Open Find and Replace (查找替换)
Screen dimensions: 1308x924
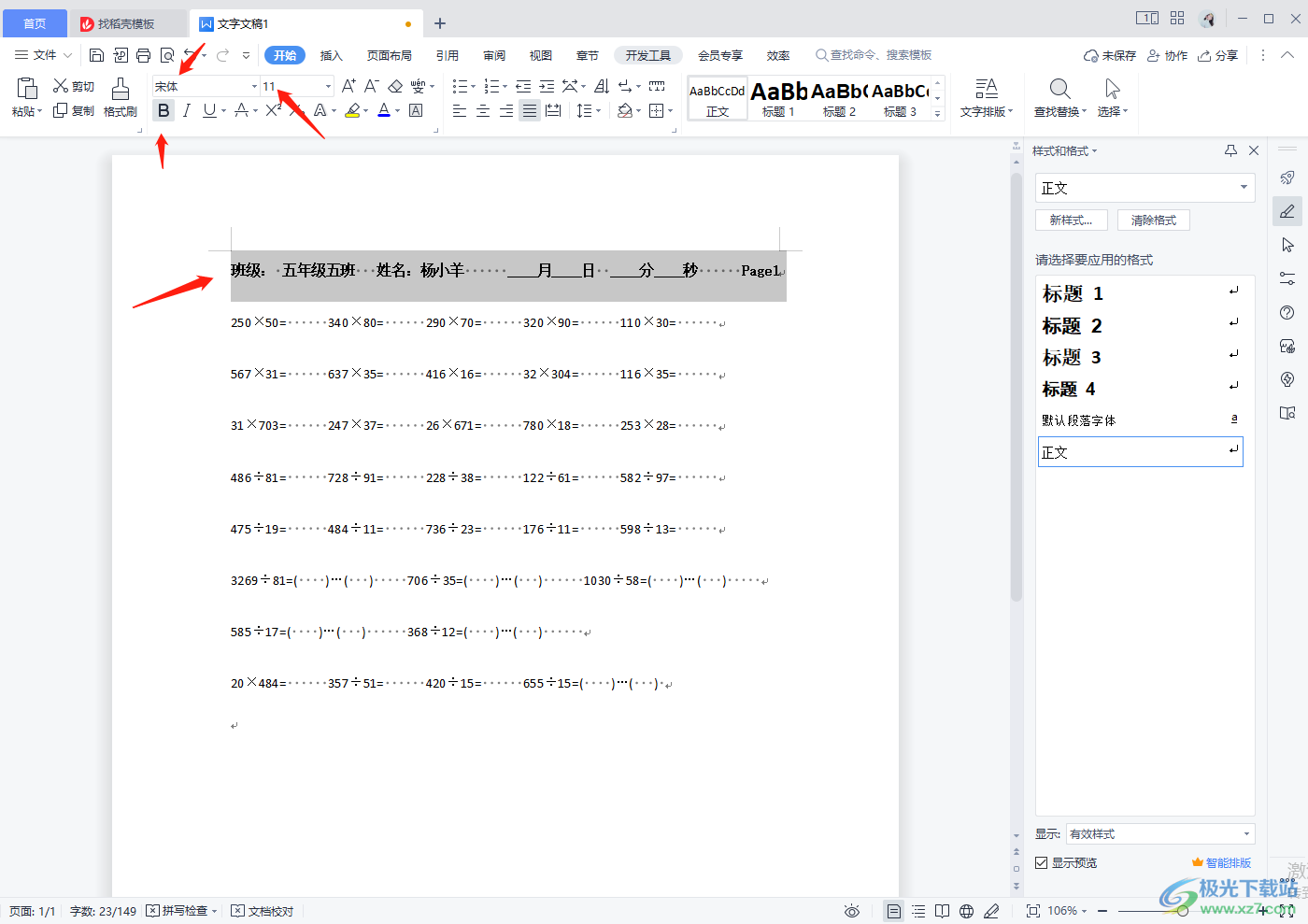click(x=1059, y=97)
